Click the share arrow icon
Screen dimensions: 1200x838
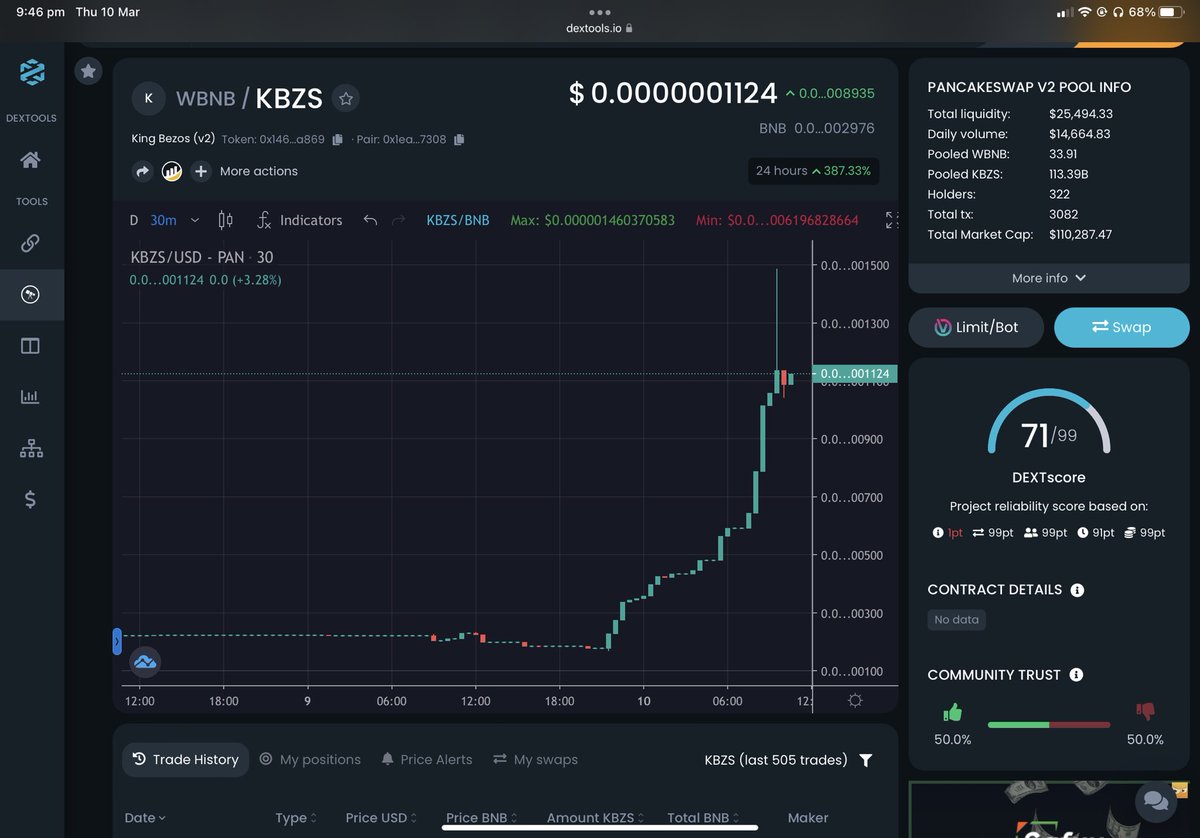click(x=142, y=171)
